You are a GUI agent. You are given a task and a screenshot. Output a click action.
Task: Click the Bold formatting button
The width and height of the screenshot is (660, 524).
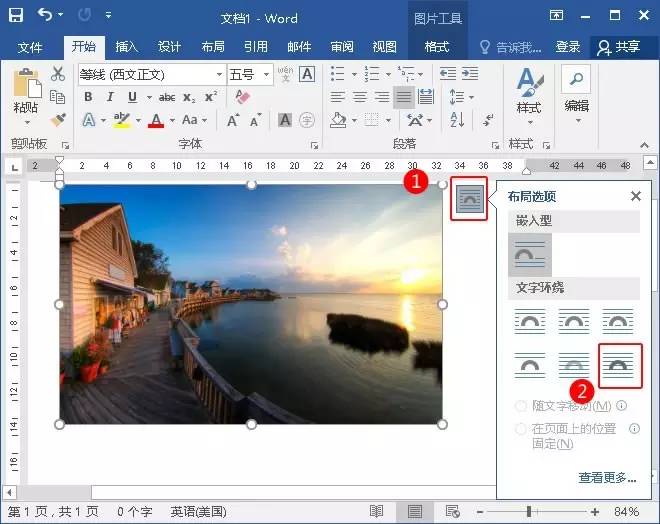[x=88, y=97]
